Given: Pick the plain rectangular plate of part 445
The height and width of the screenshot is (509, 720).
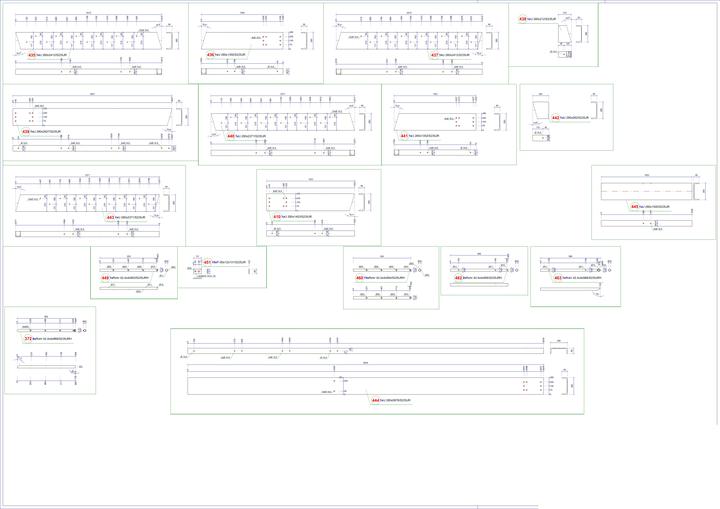Looking at the screenshot, I should pyautogui.click(x=647, y=191).
